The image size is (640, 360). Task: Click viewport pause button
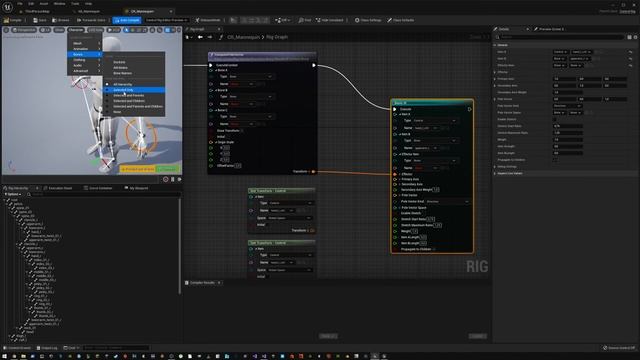click(x=173, y=179)
